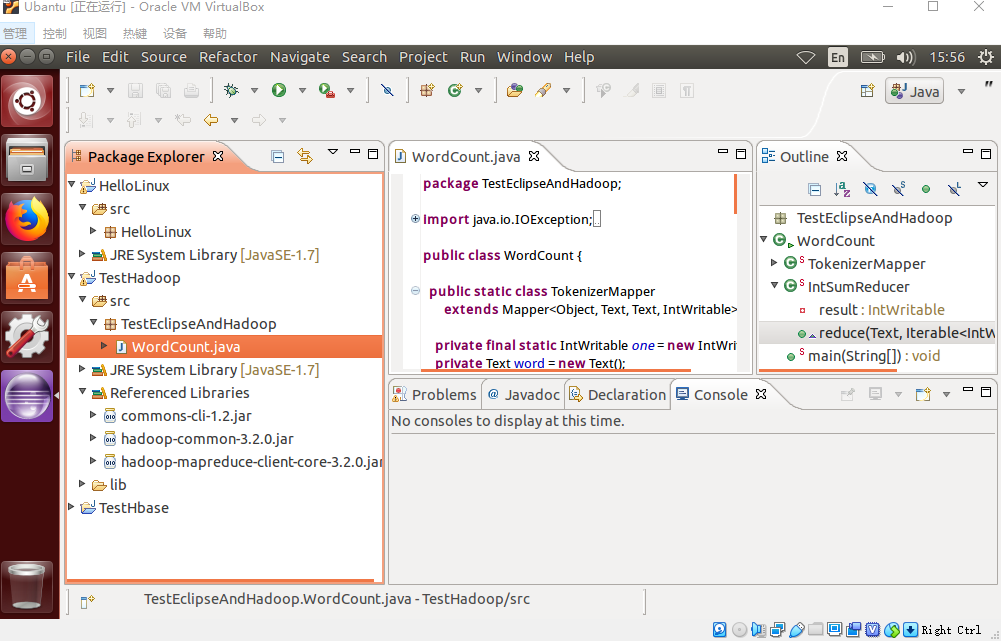Click the green Run button in toolbar
The image size is (1001, 641).
pyautogui.click(x=279, y=90)
